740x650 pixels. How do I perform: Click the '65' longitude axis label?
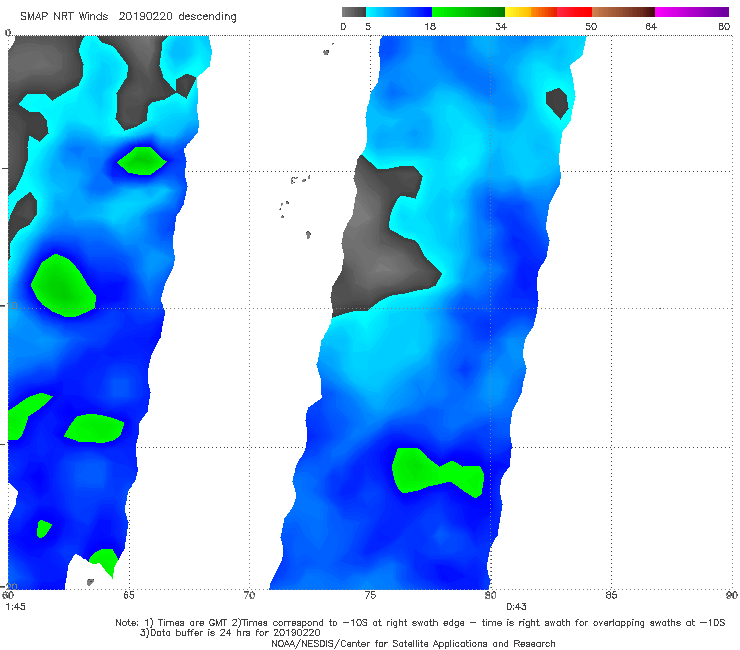pos(129,595)
